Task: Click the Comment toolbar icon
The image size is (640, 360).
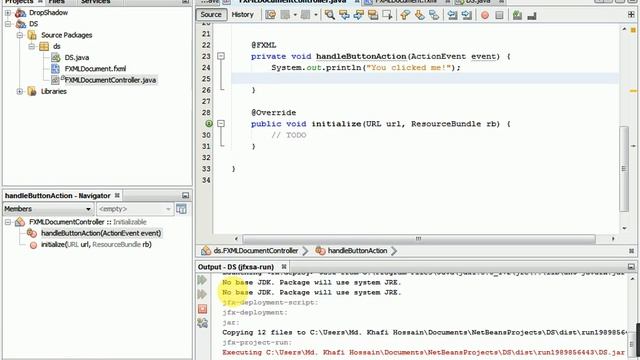Action: coord(517,16)
